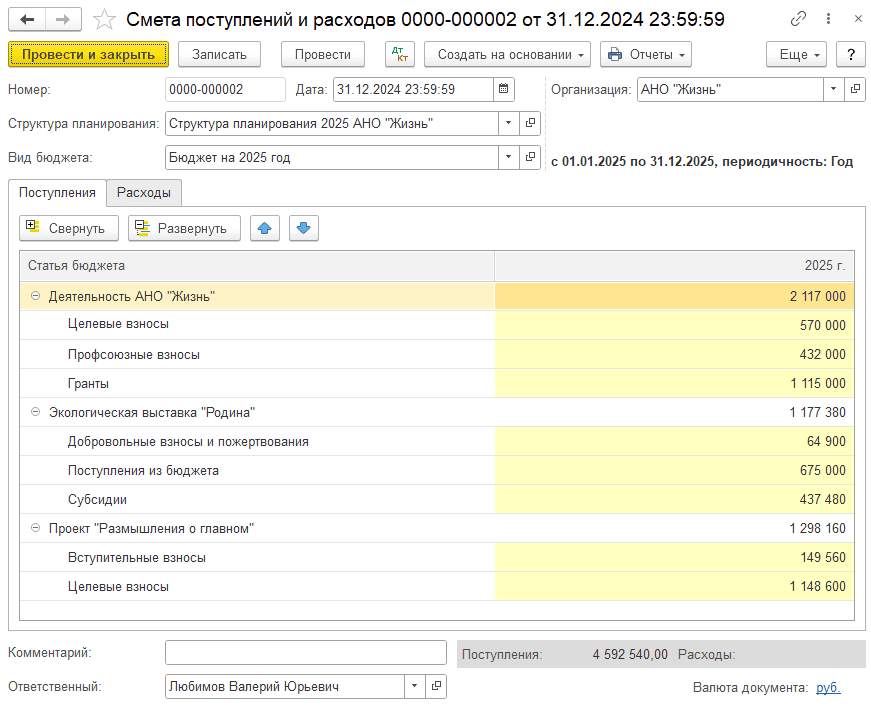Open the Еще menu

point(796,54)
